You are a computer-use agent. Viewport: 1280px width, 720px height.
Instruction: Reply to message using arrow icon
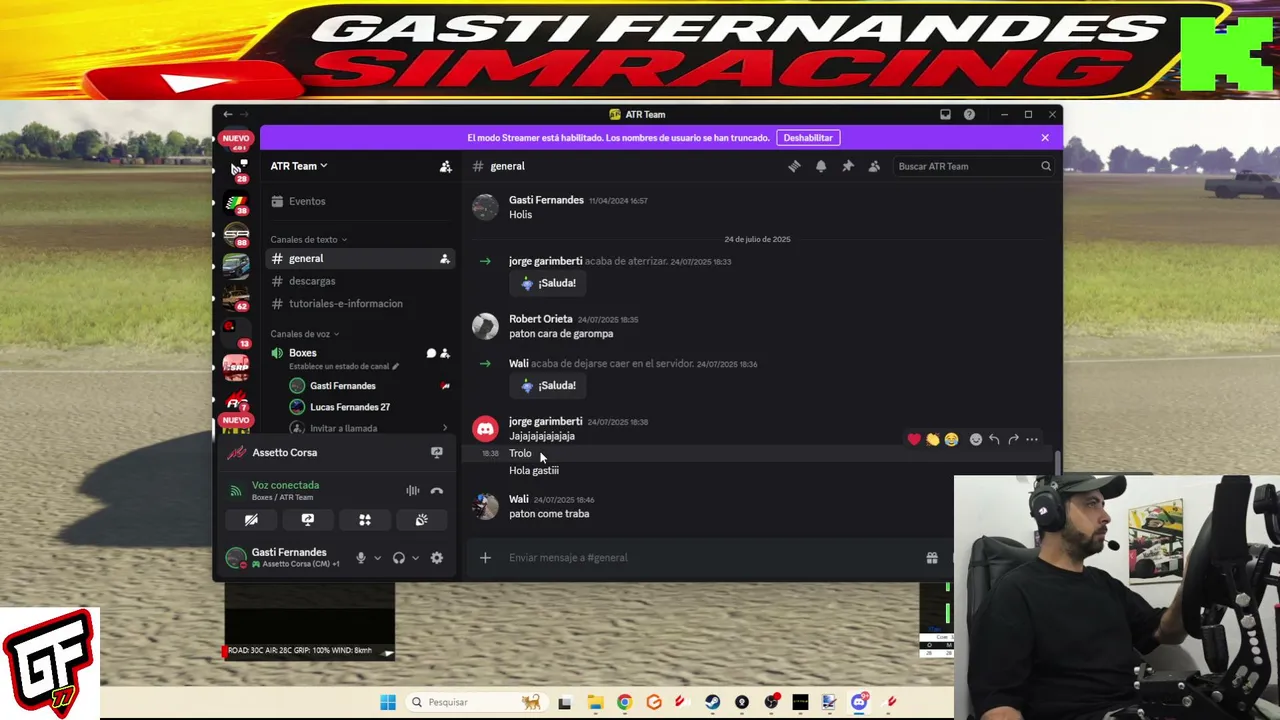pos(994,439)
